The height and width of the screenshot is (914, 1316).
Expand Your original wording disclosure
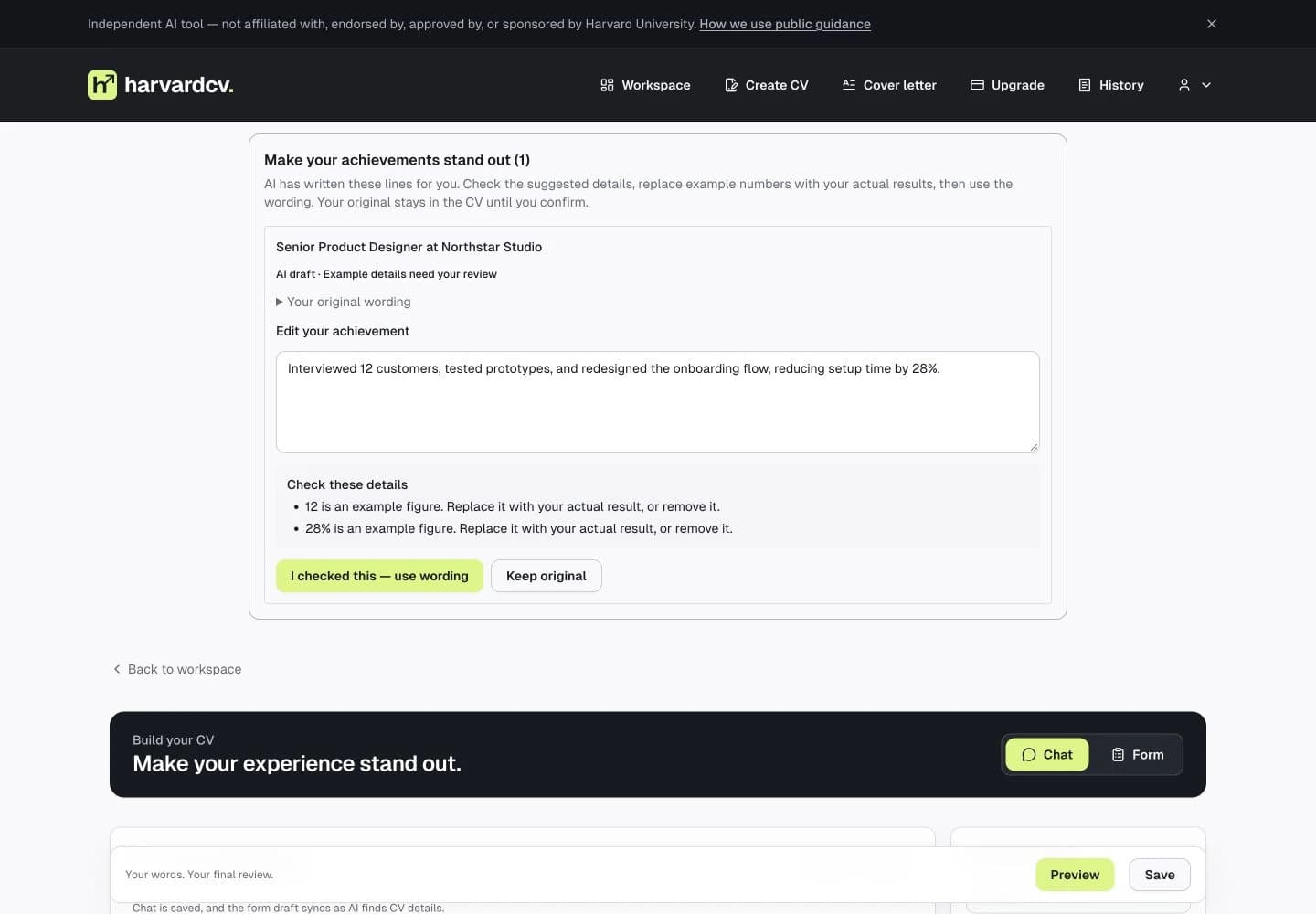pyautogui.click(x=344, y=302)
